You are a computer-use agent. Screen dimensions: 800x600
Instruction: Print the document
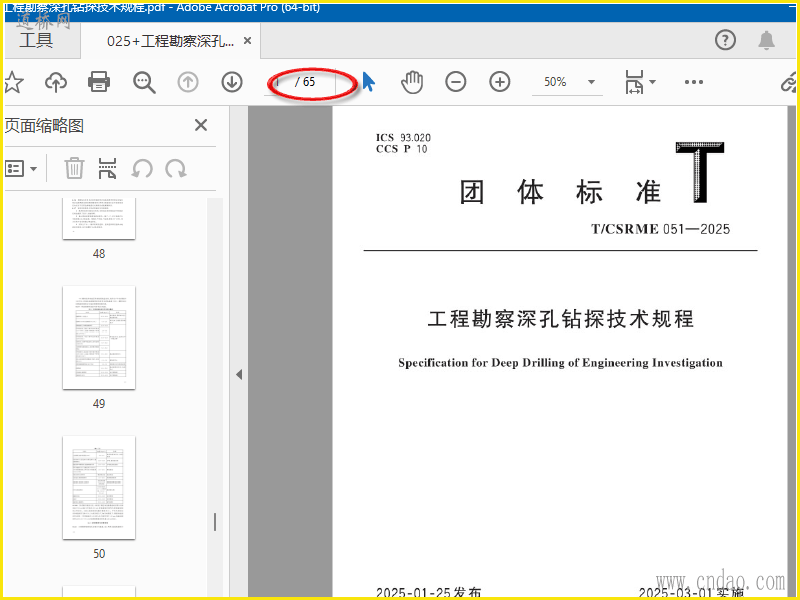pos(99,82)
